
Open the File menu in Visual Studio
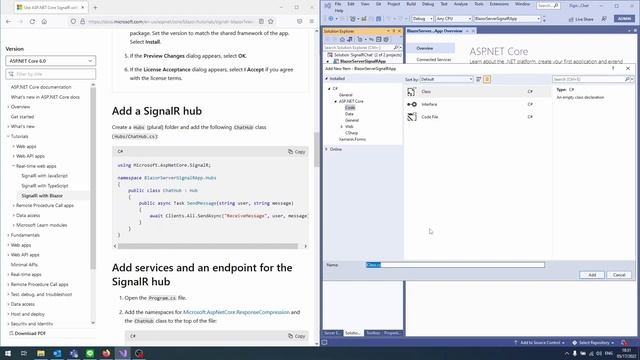coord(338,4)
